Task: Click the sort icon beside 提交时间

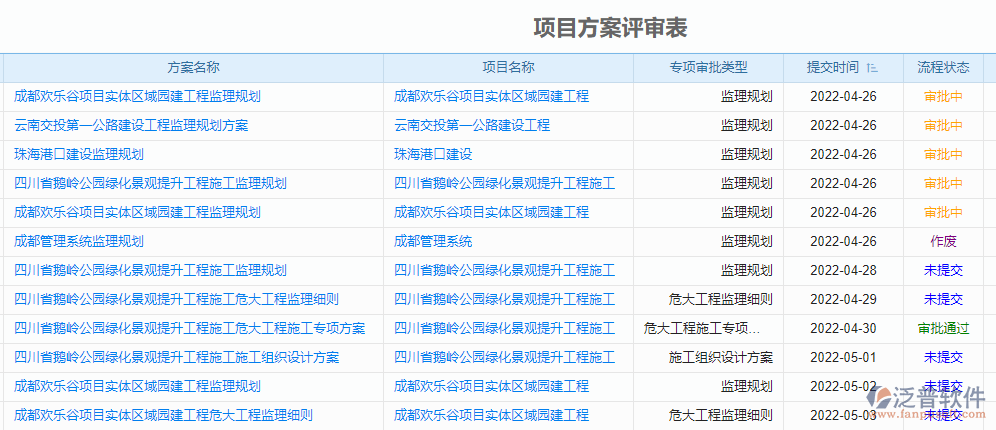Action: (x=872, y=67)
